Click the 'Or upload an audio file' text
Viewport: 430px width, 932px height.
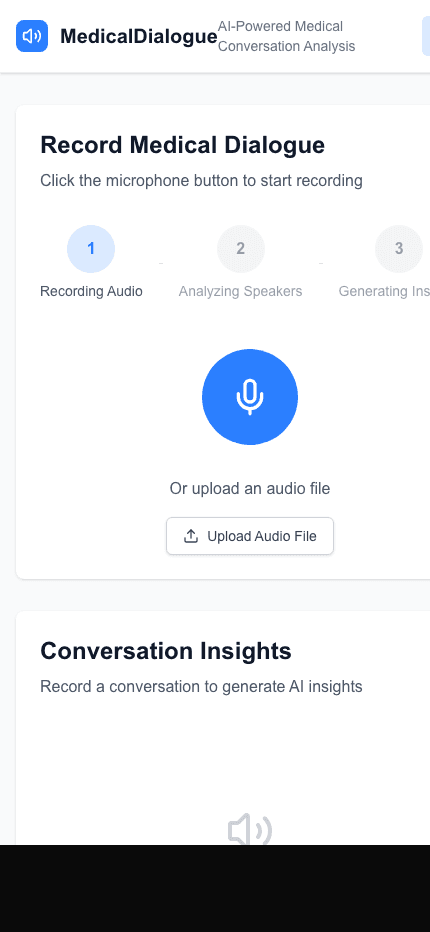(250, 489)
